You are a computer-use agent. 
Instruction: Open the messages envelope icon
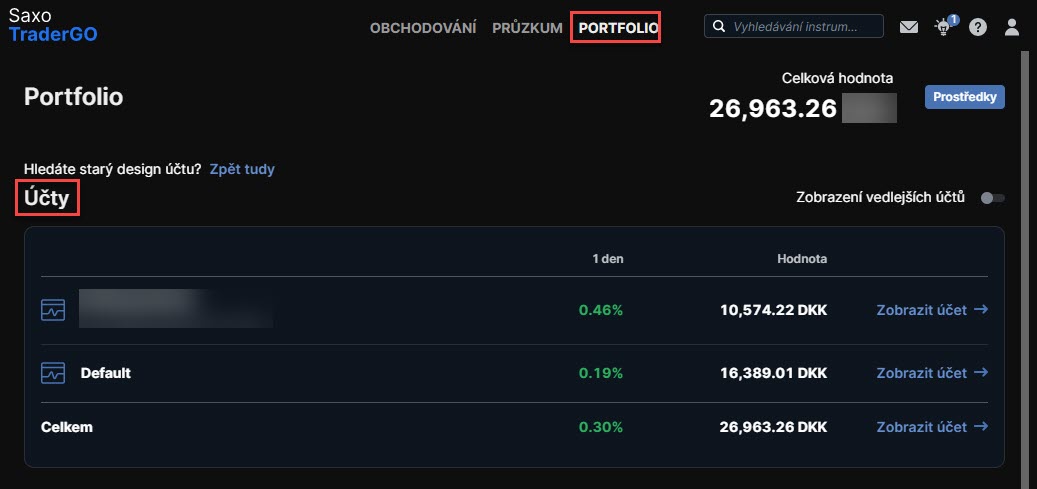pos(908,27)
